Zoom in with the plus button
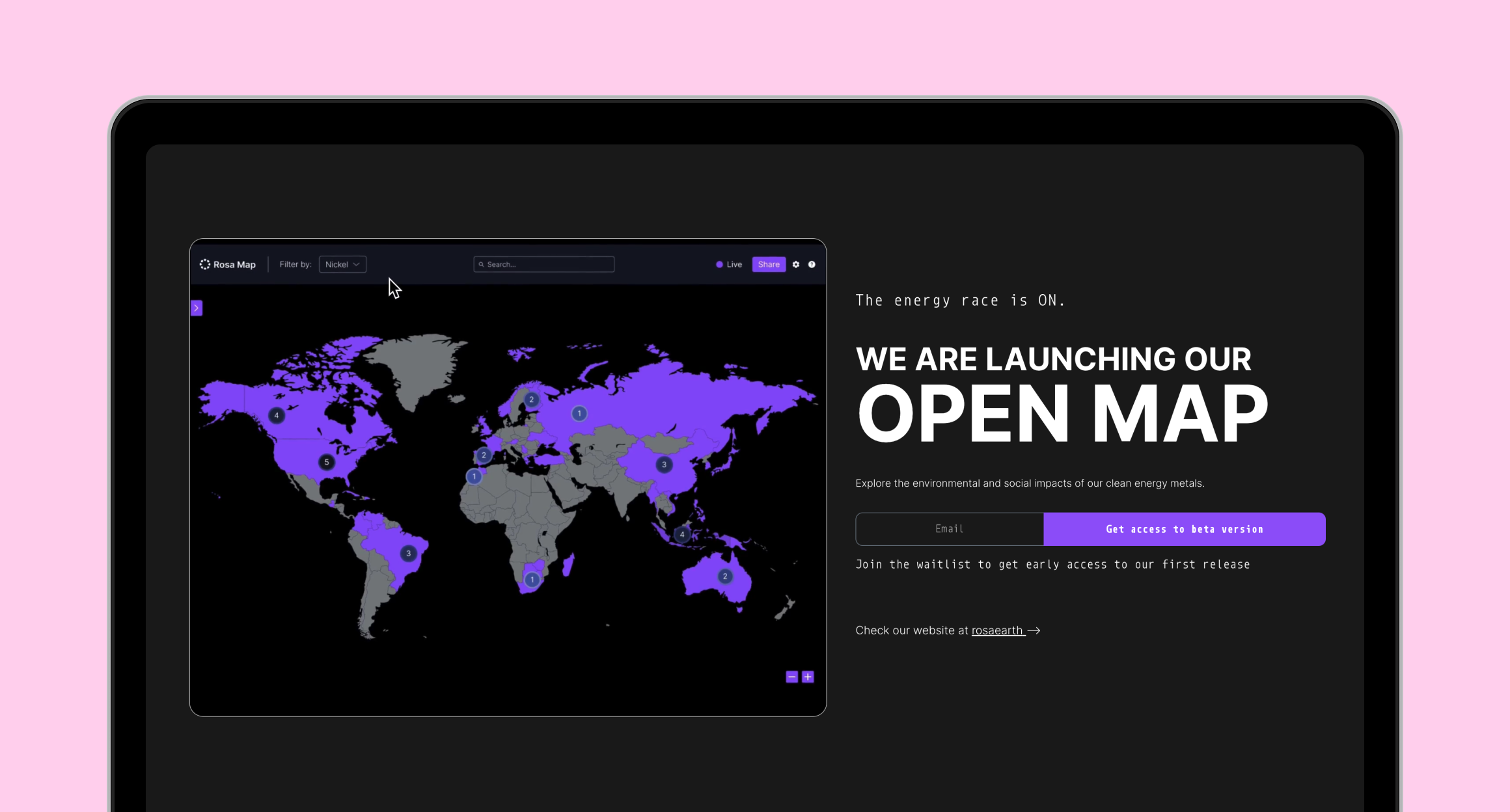 (808, 677)
